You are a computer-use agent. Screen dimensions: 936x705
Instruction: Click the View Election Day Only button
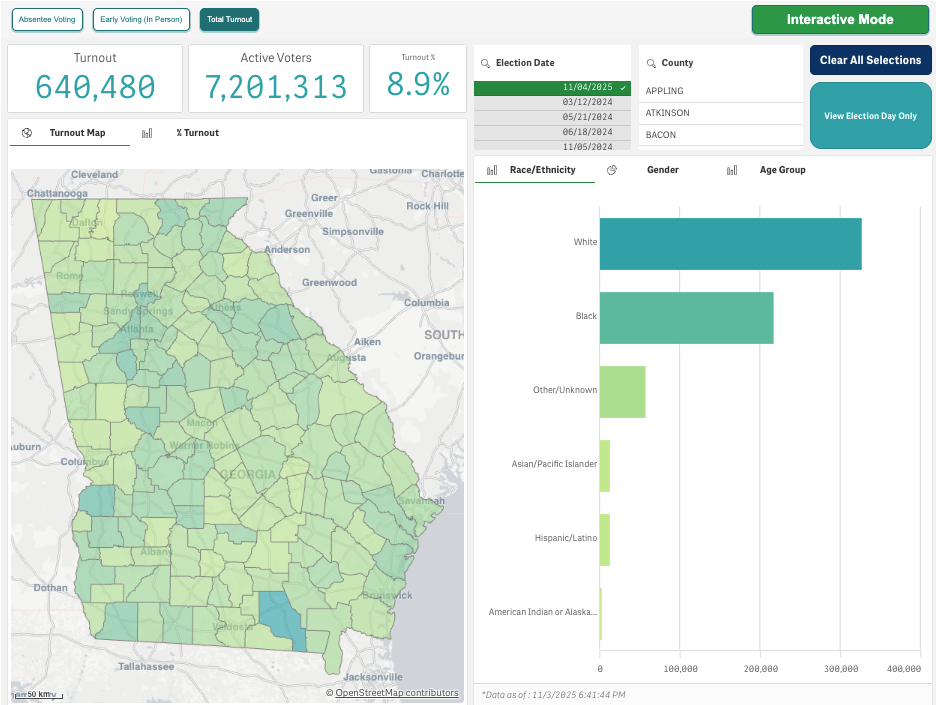click(x=870, y=116)
